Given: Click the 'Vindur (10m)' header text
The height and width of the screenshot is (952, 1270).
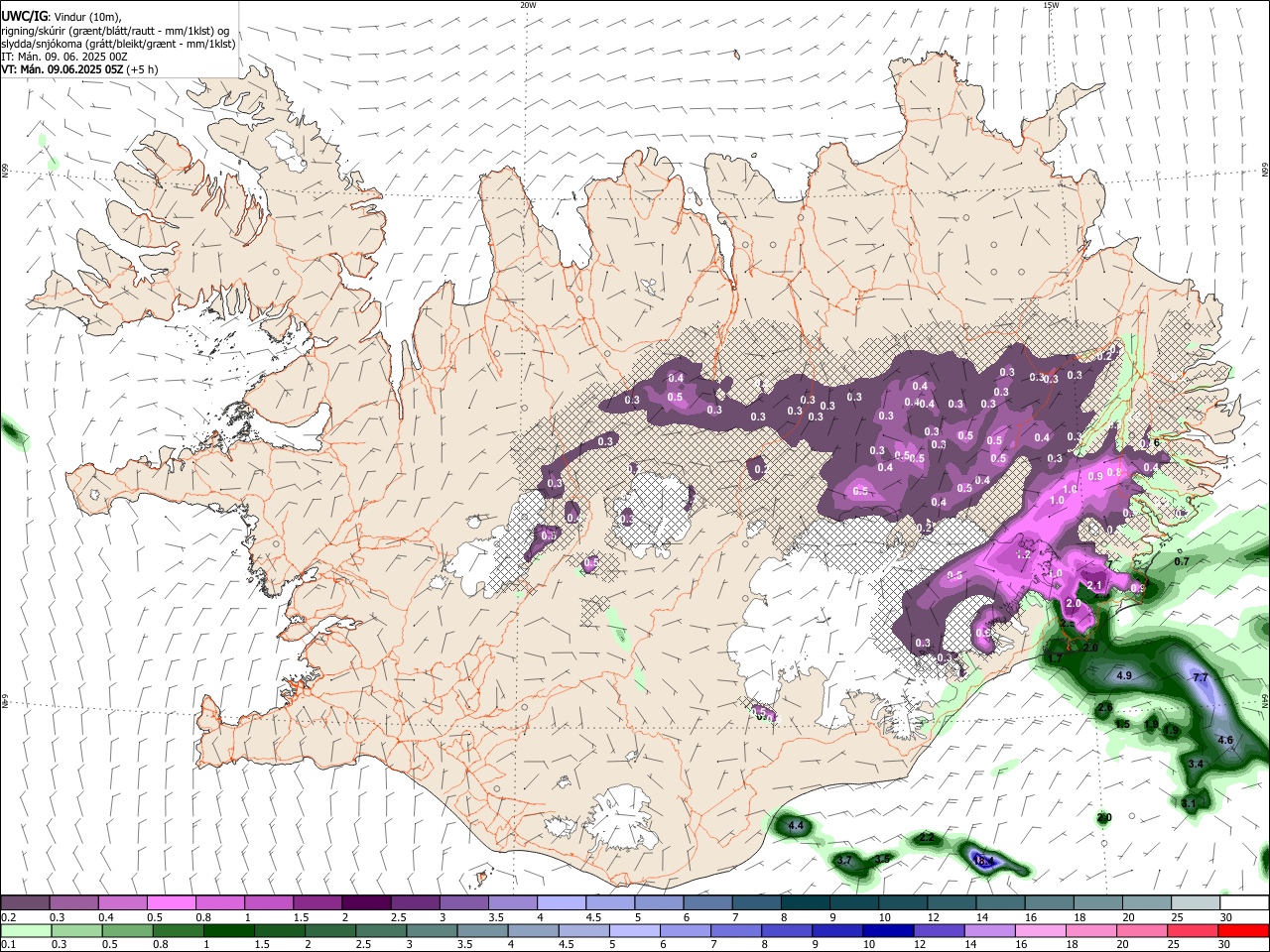Looking at the screenshot, I should coord(87,17).
